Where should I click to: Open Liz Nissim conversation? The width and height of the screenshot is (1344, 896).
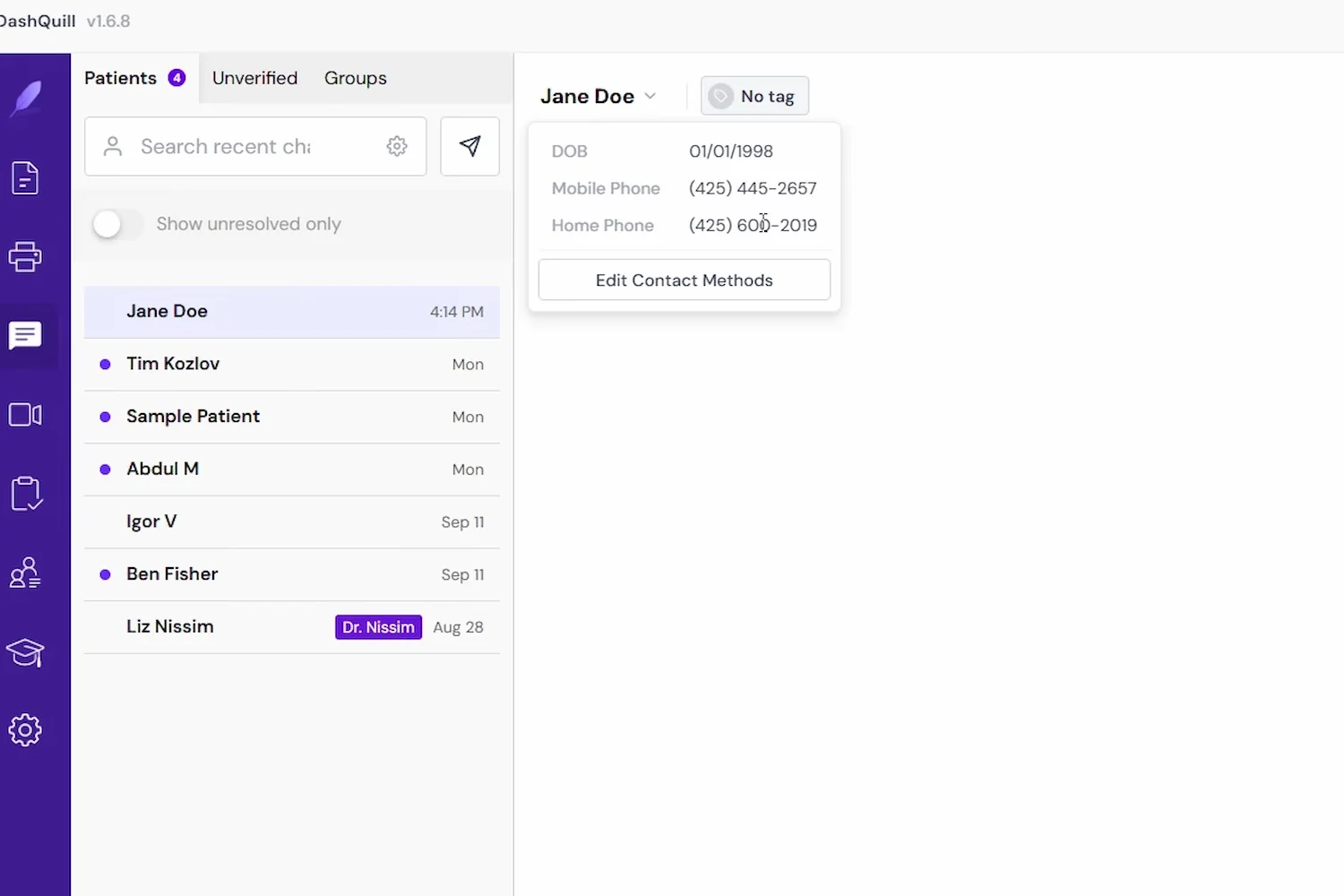coord(292,627)
